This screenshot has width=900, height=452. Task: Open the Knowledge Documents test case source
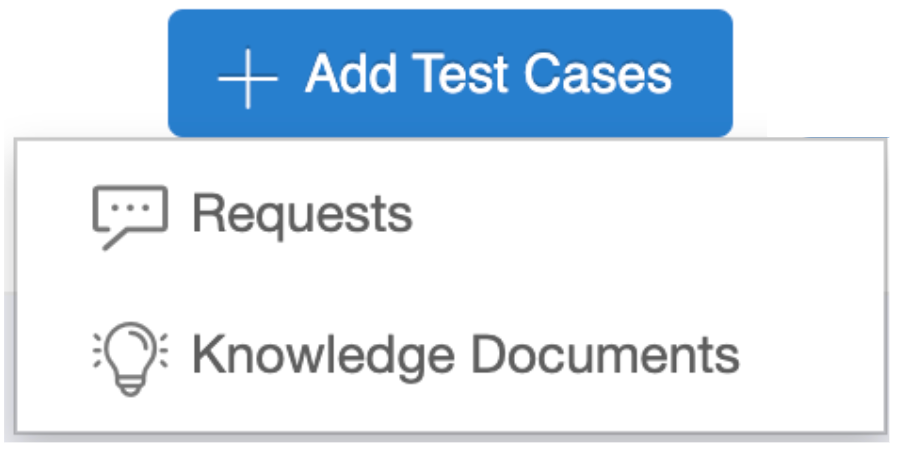465,355
